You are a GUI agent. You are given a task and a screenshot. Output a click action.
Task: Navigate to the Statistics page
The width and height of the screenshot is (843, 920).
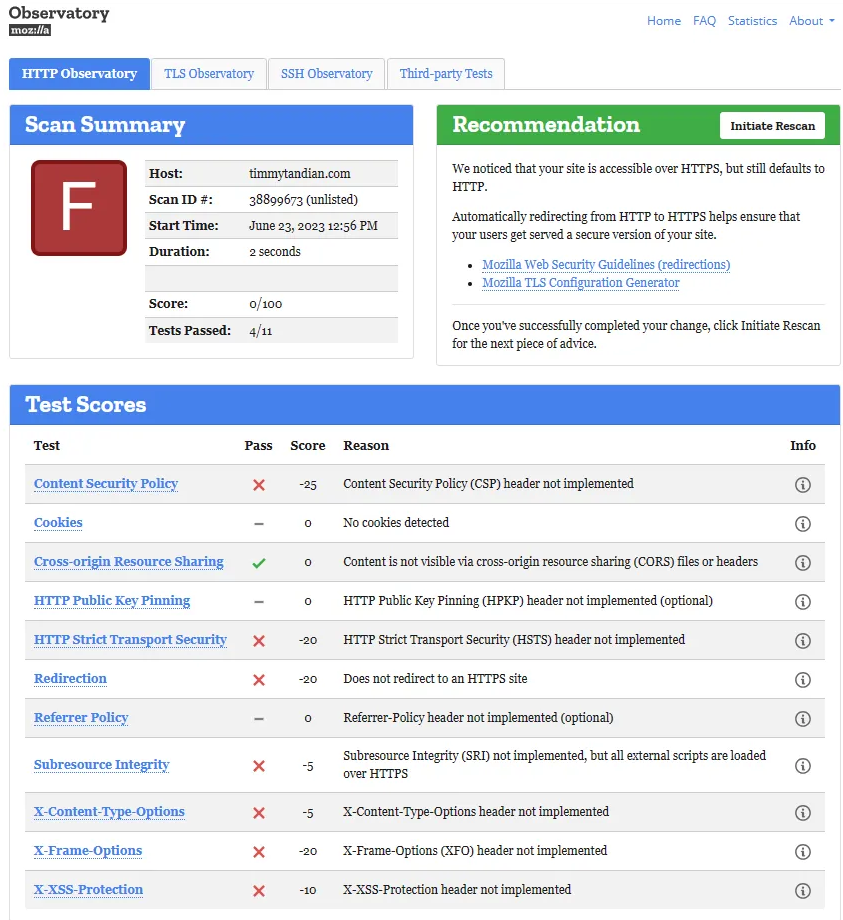pyautogui.click(x=752, y=20)
